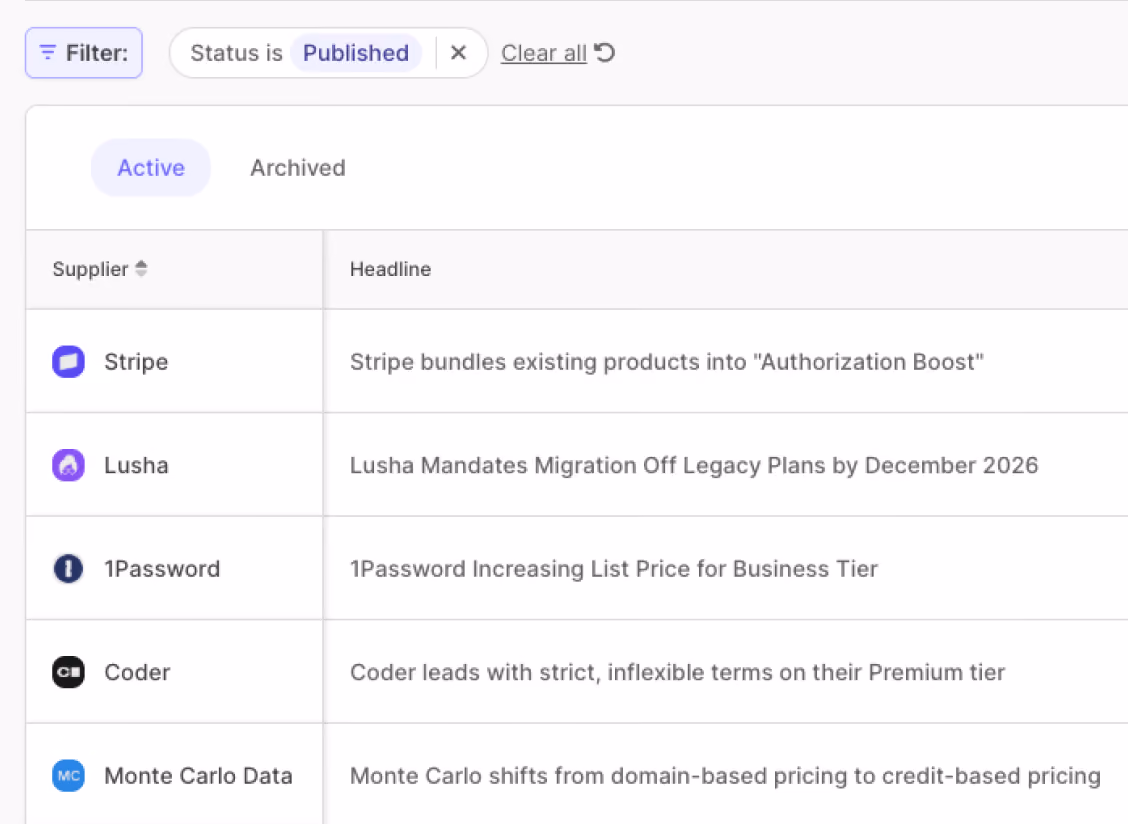Switch to the Archived tab
The image size is (1128, 824).
tap(298, 168)
